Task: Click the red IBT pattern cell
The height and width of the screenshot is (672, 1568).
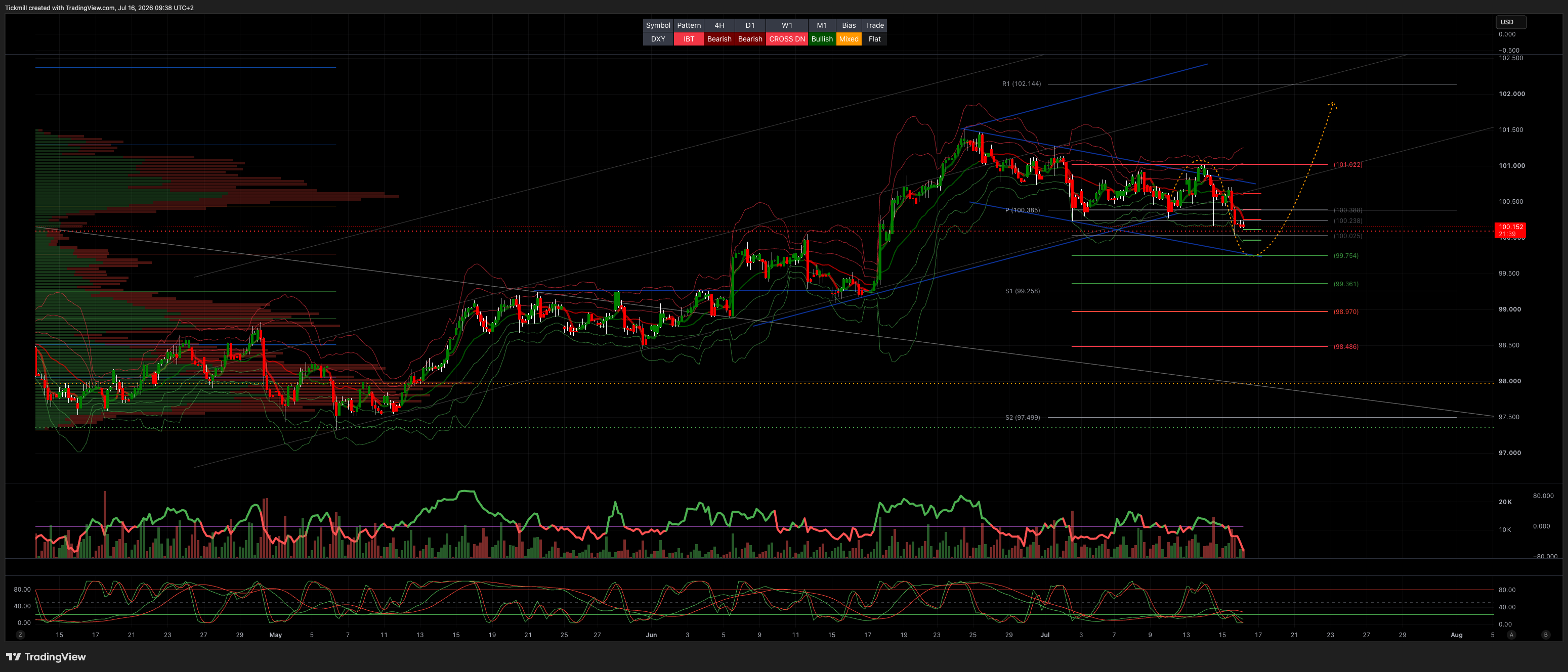Action: pyautogui.click(x=689, y=39)
